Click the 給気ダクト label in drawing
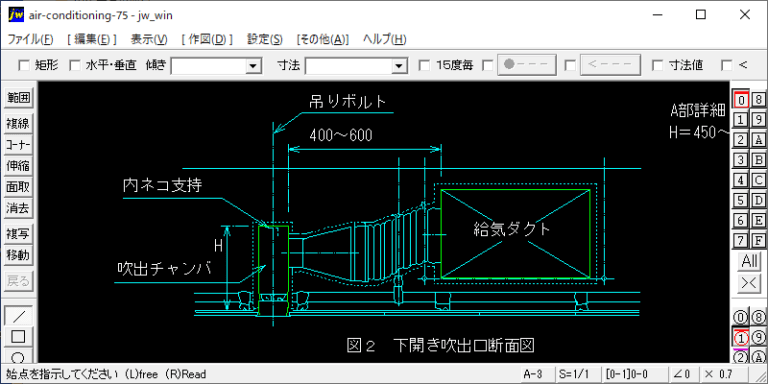768x384 pixels. 512,229
